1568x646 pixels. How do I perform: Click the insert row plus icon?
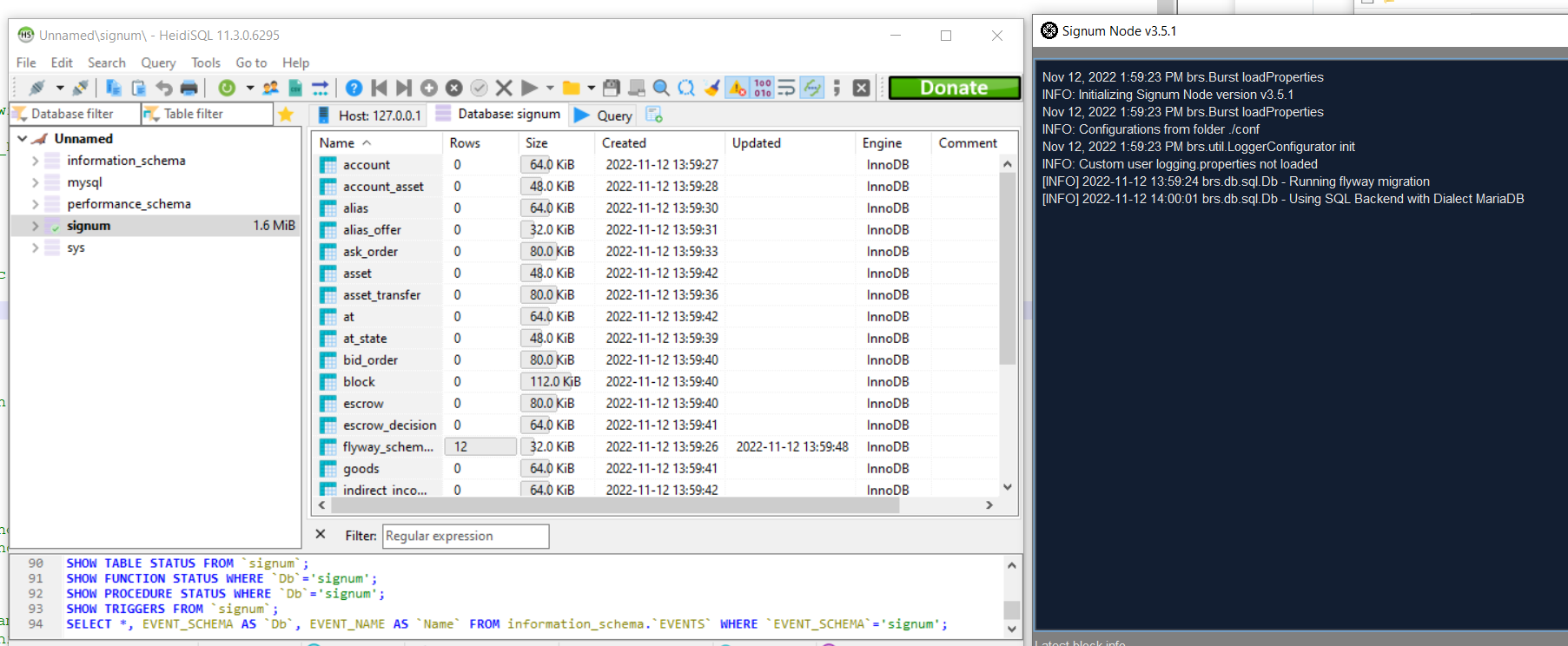click(x=428, y=88)
